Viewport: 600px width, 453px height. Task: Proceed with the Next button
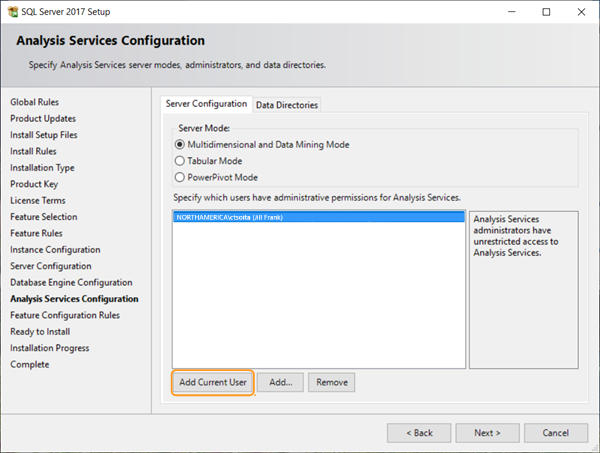click(x=487, y=432)
